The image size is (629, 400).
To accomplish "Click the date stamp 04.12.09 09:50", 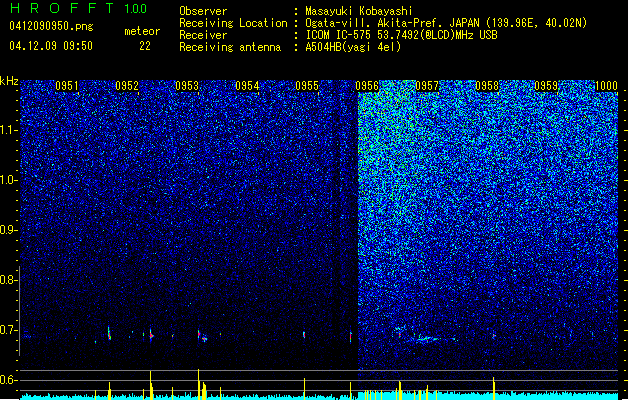I will [x=51, y=46].
